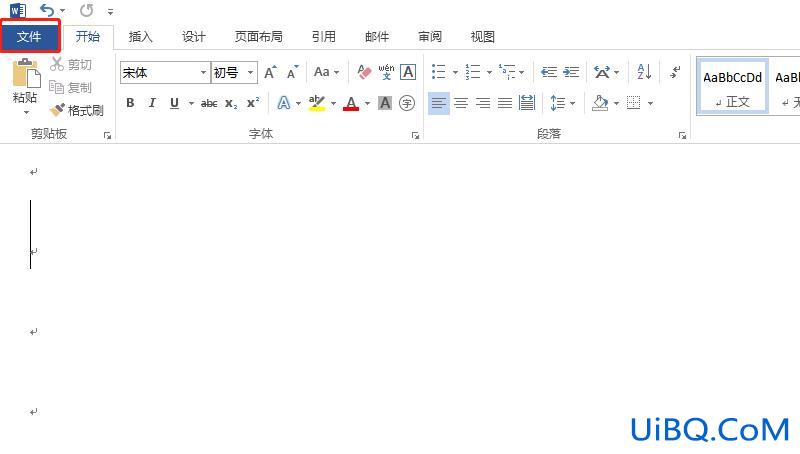Viewport: 800px width, 454px height.
Task: Click the Line Spacing icon
Action: coord(558,103)
